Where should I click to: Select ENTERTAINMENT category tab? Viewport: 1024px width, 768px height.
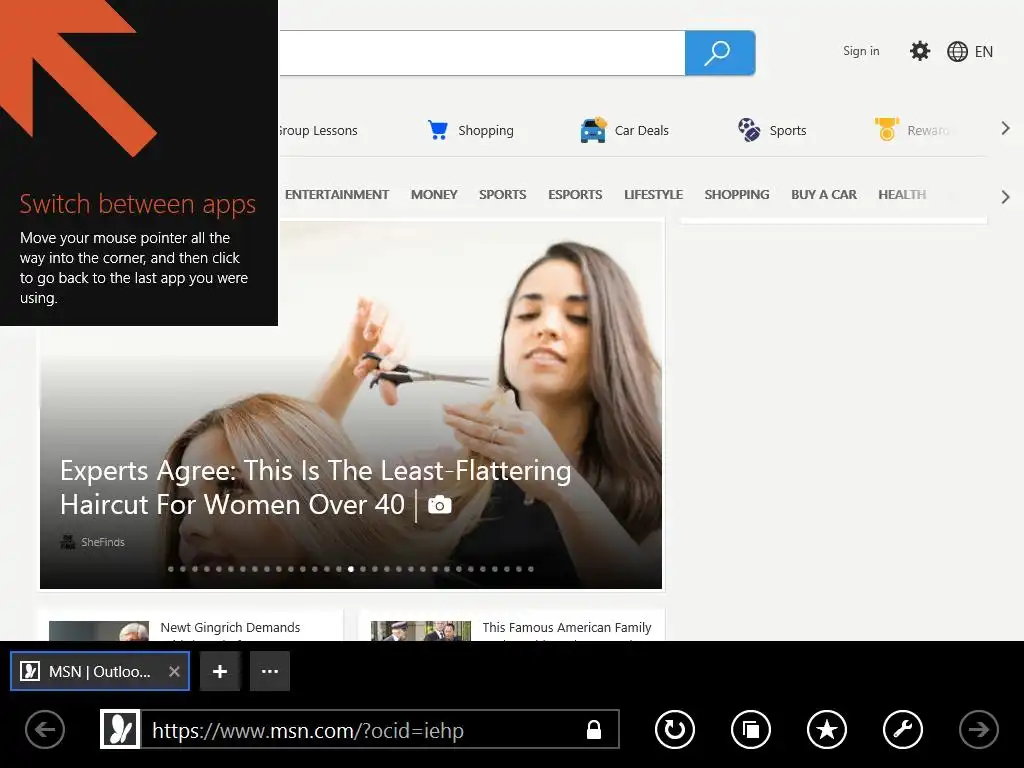[336, 195]
